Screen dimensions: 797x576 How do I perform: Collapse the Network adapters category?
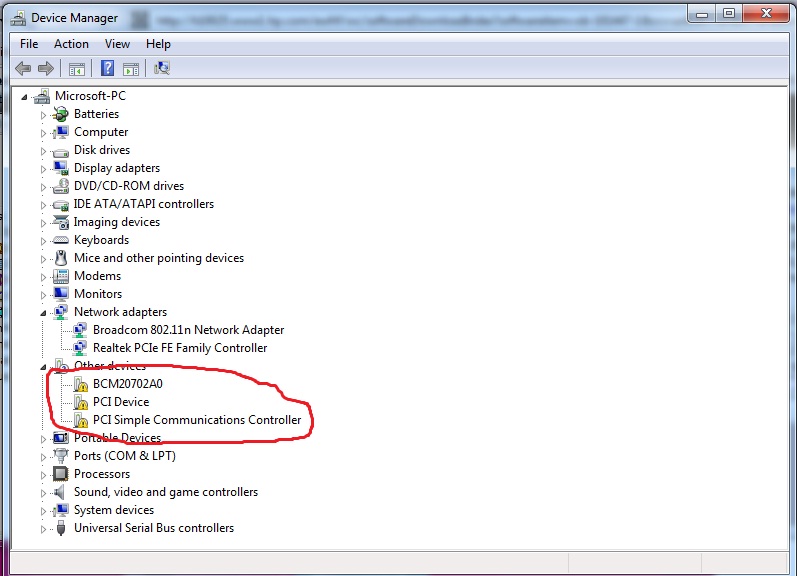coord(43,313)
